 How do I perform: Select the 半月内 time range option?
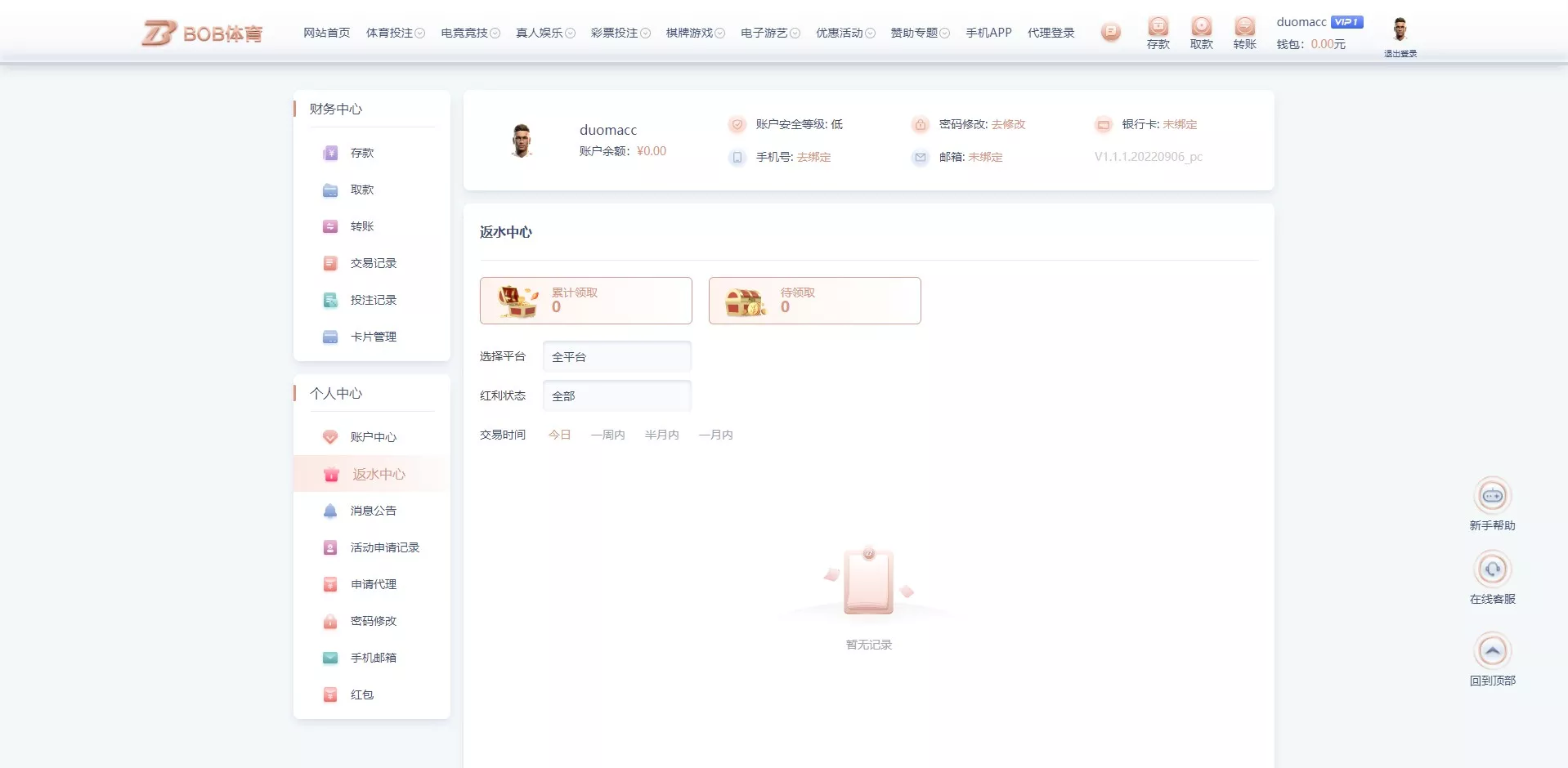[662, 435]
